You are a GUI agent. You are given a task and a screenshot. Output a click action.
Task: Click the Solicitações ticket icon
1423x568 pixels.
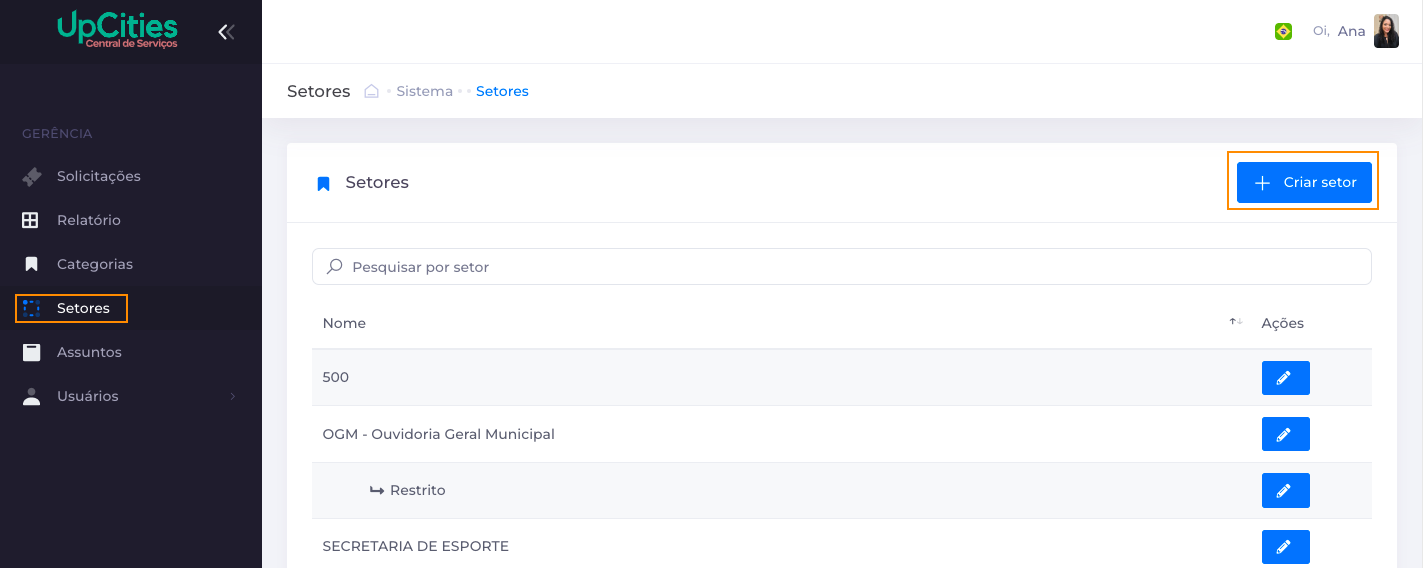pyautogui.click(x=31, y=176)
